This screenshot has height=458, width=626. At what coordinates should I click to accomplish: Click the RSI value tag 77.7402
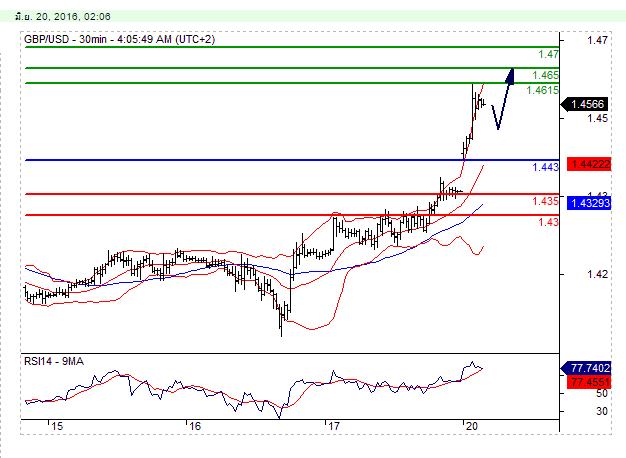(586, 368)
